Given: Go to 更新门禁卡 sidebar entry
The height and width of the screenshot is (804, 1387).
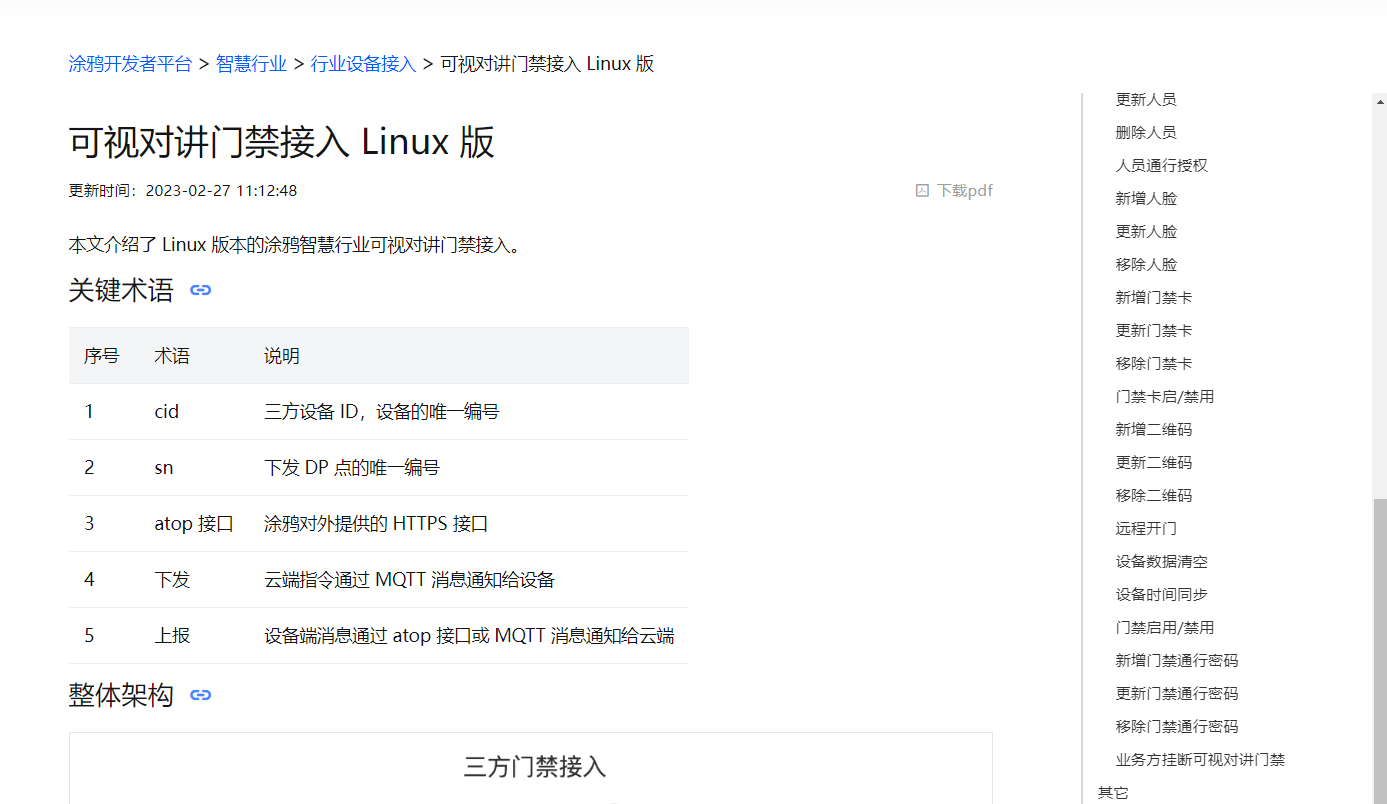Looking at the screenshot, I should click(x=1154, y=330).
